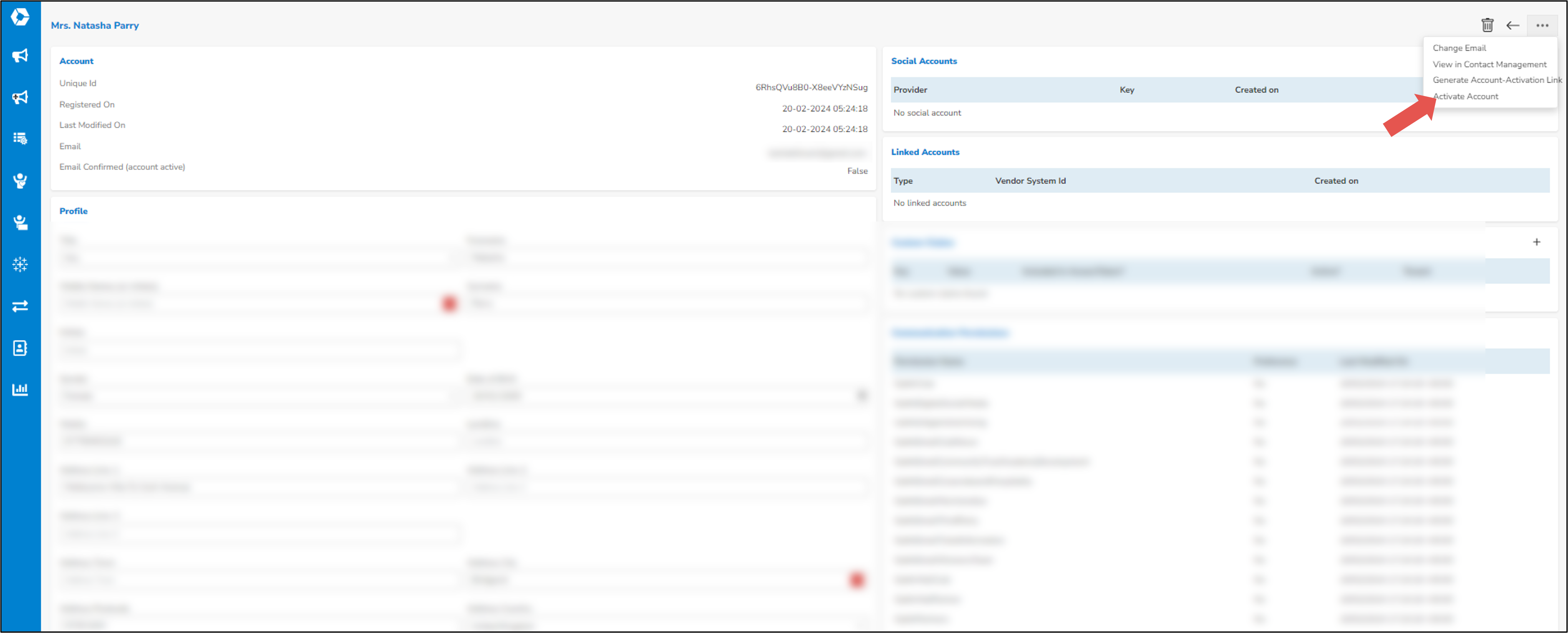Screen dimensions: 1568x633
Task: Click Created on header in Social Accounts
Action: coord(1256,90)
